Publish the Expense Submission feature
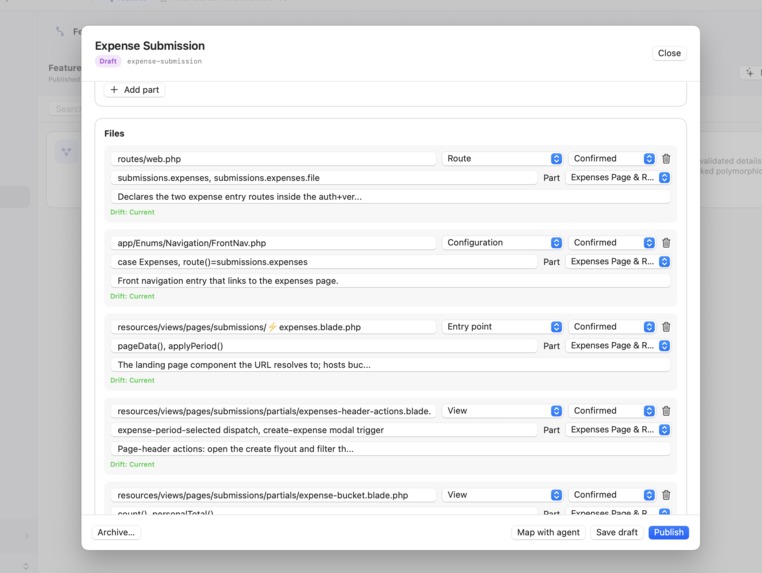762x573 pixels. point(668,532)
